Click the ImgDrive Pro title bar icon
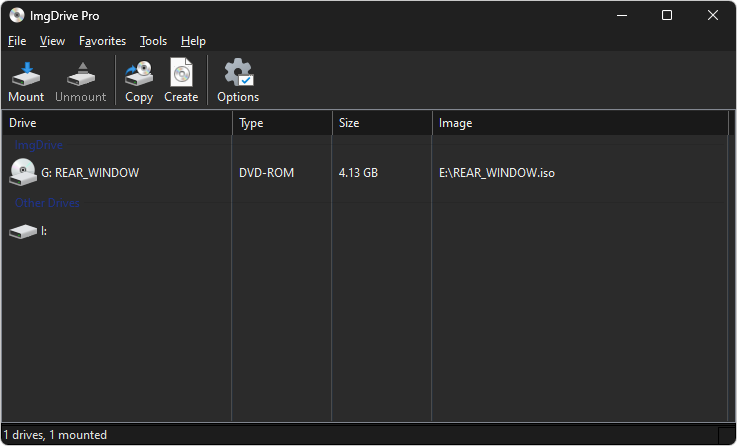 click(x=17, y=16)
